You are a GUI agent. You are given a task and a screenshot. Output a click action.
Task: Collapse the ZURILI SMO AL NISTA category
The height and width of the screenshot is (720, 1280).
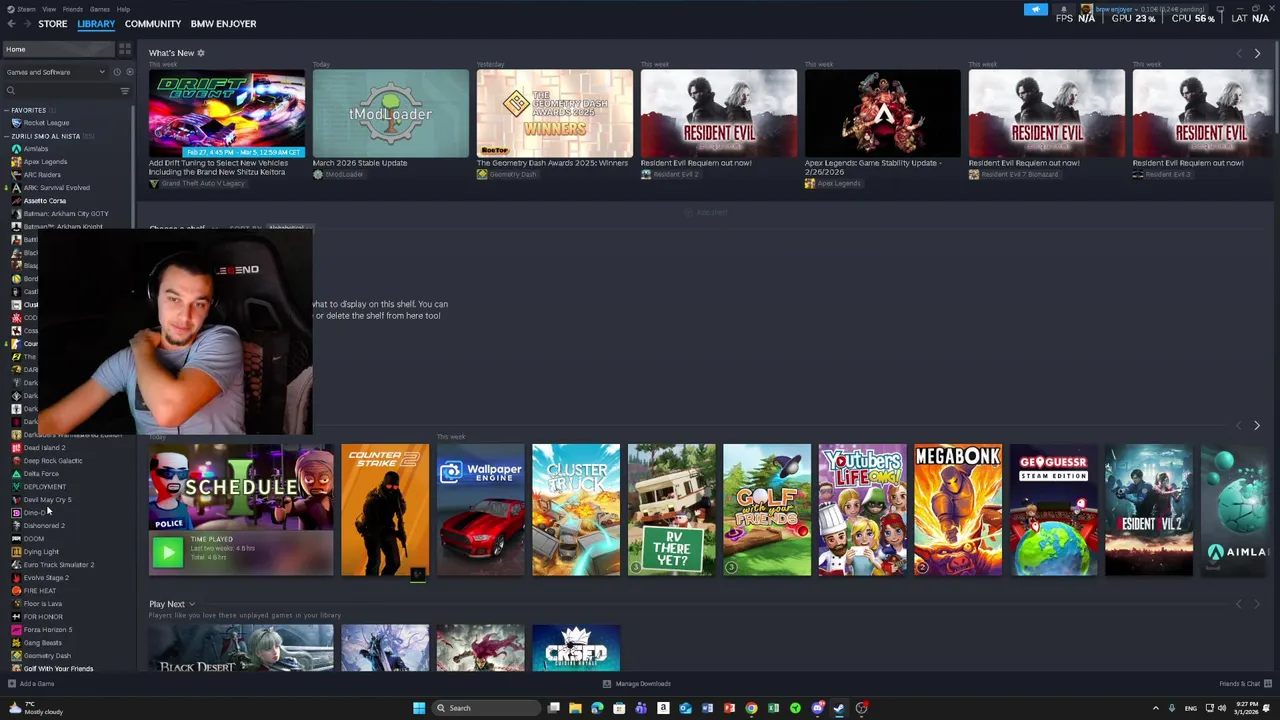[x=6, y=136]
